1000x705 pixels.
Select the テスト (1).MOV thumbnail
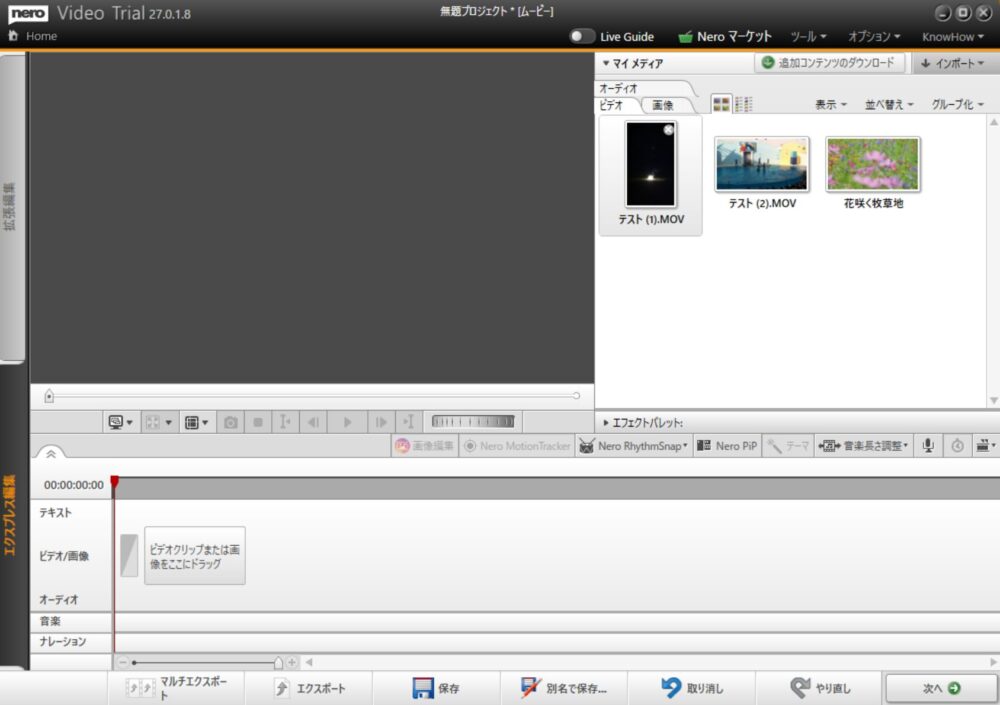point(651,164)
